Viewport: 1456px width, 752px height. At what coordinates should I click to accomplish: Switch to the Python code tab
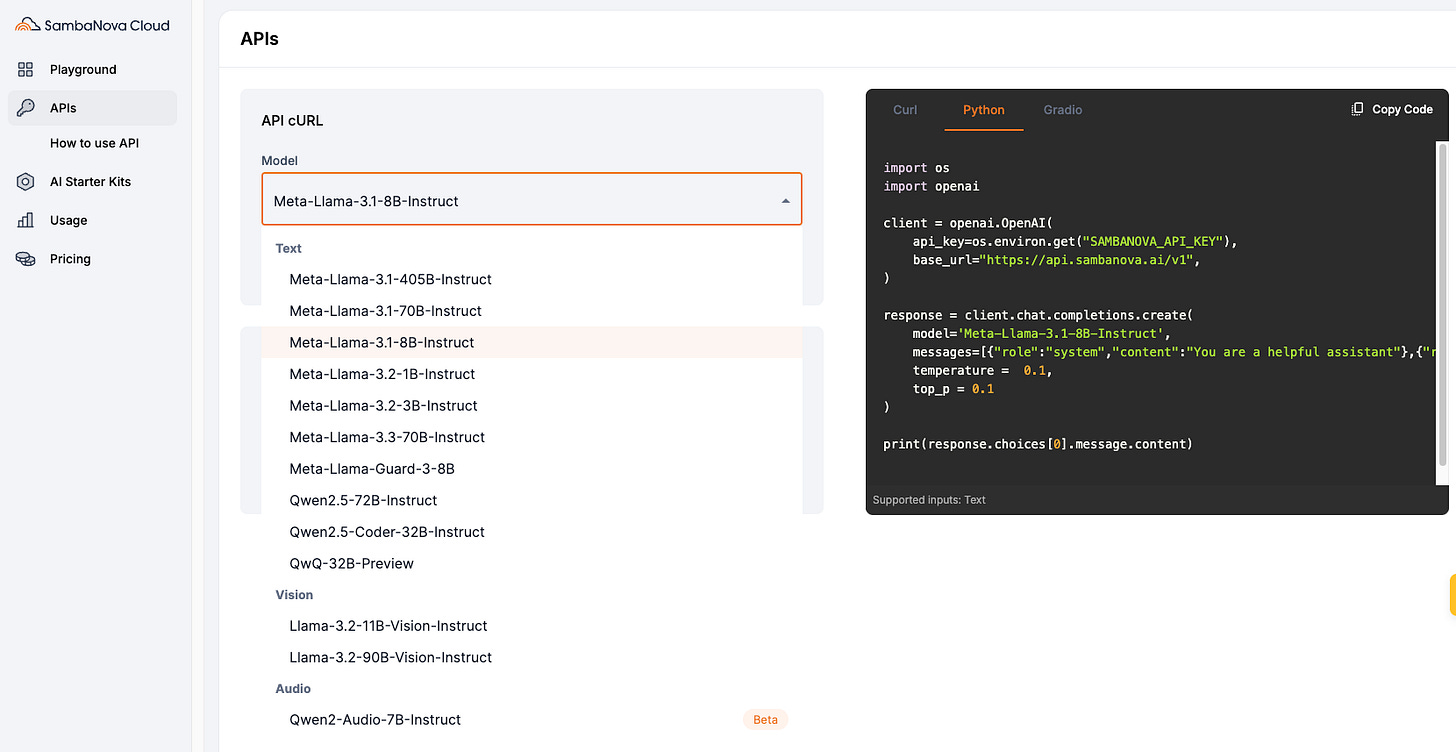[x=984, y=109]
